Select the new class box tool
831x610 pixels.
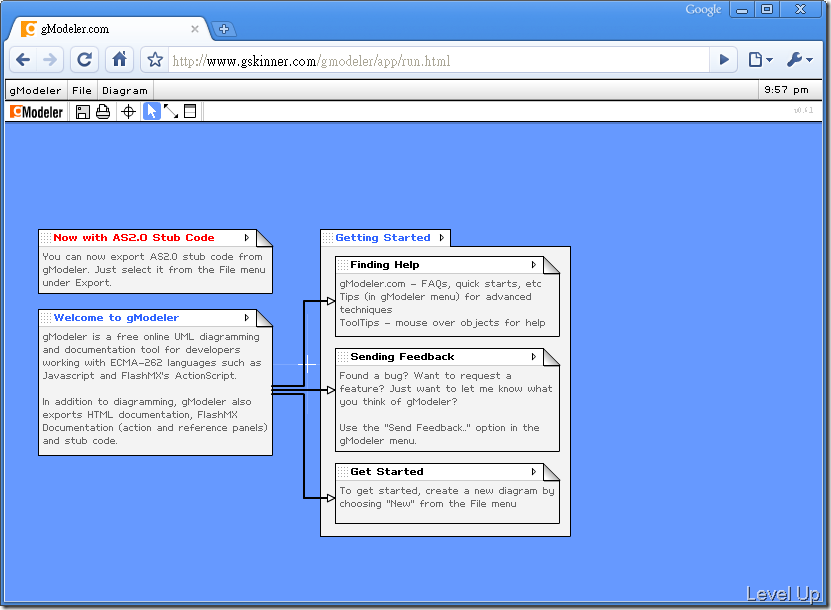pyautogui.click(x=190, y=111)
